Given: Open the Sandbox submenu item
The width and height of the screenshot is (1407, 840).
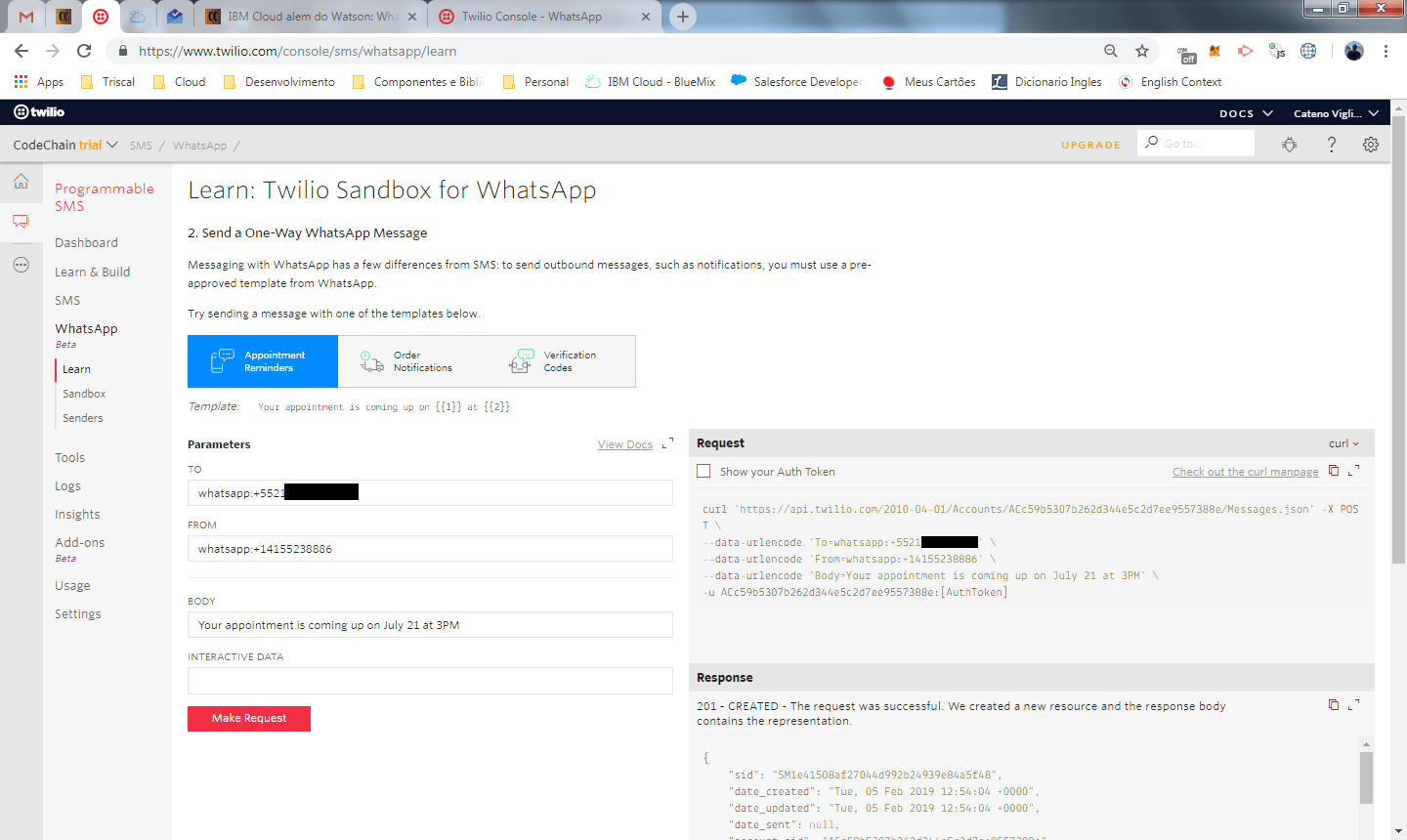Looking at the screenshot, I should point(84,394).
